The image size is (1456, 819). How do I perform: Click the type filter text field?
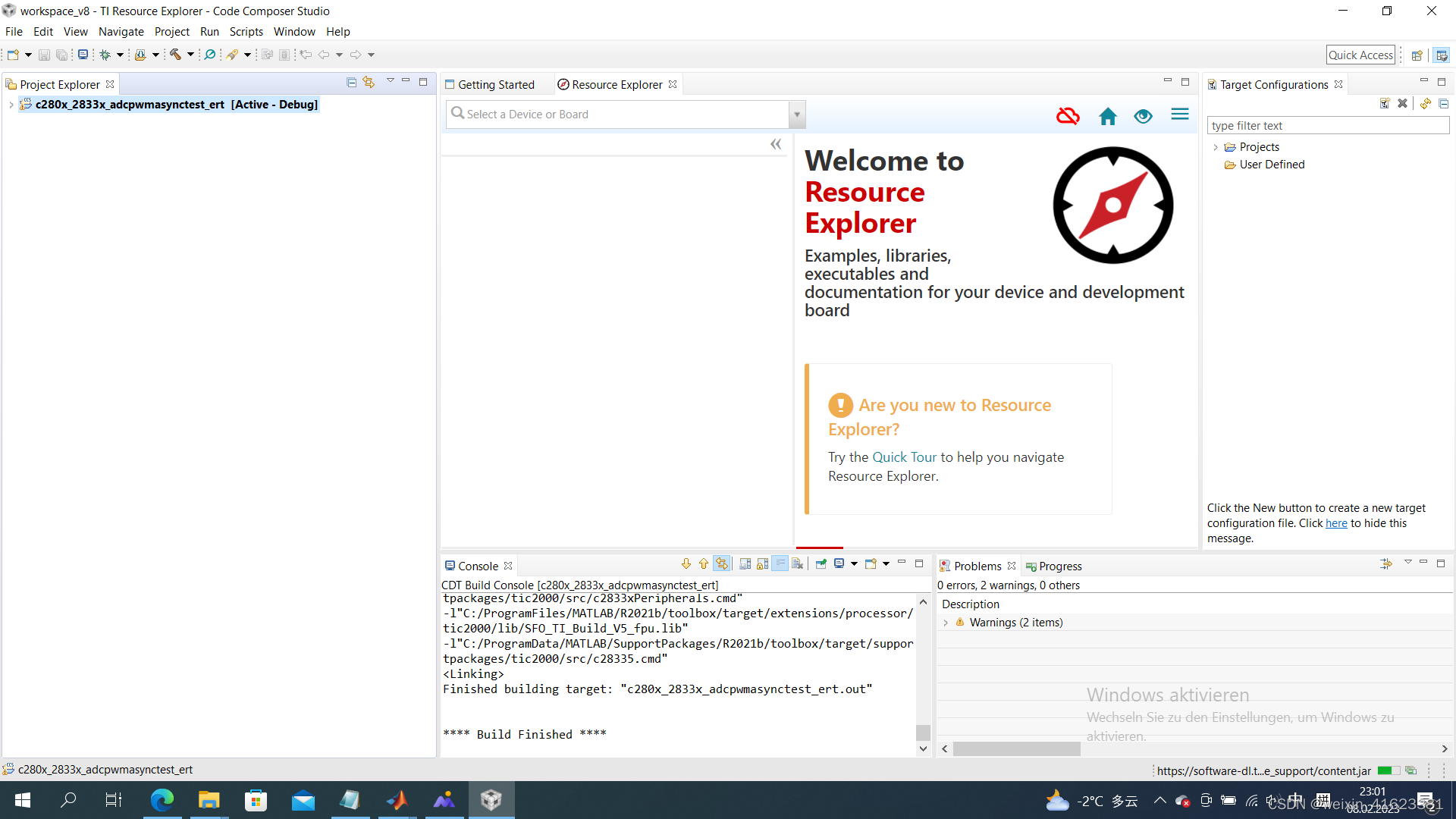1327,126
